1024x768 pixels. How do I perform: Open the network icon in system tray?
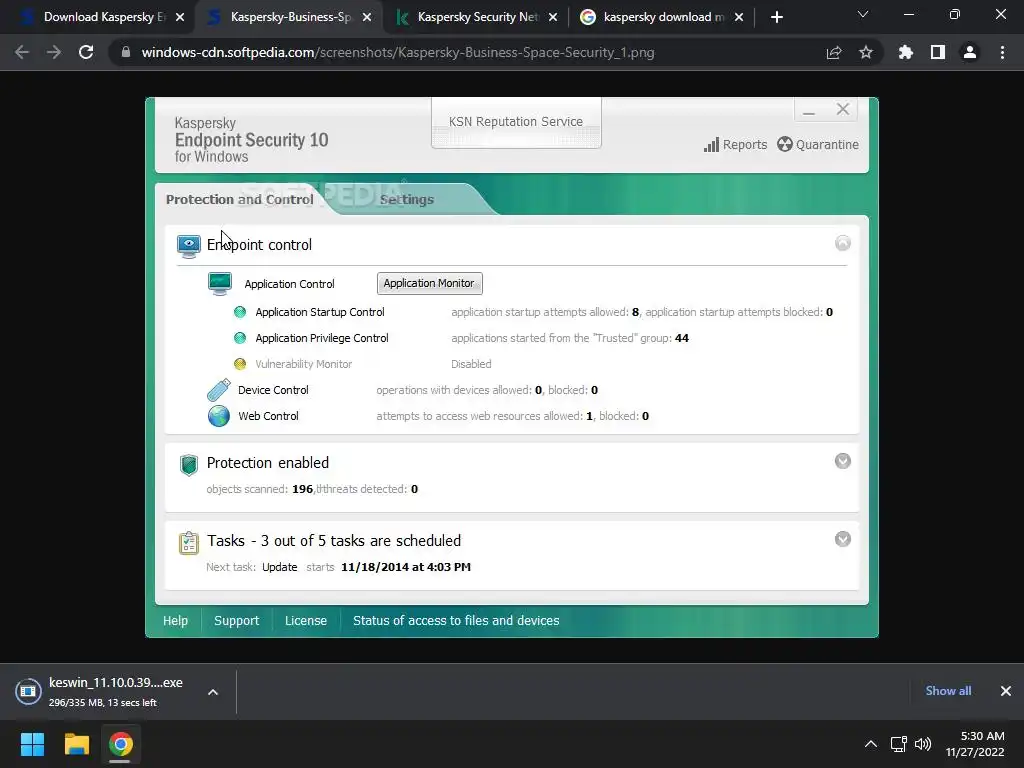(899, 744)
